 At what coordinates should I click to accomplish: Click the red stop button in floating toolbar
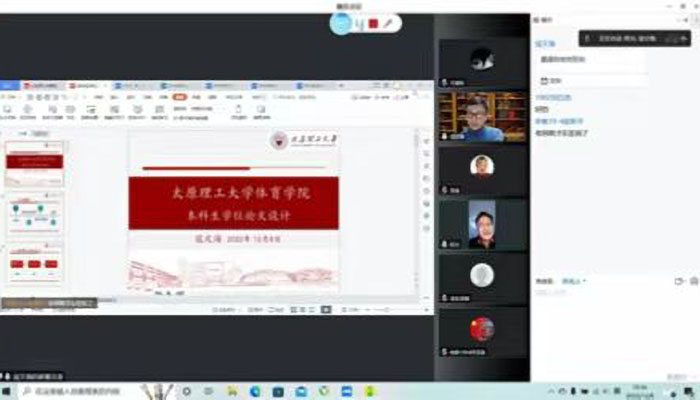pos(373,22)
